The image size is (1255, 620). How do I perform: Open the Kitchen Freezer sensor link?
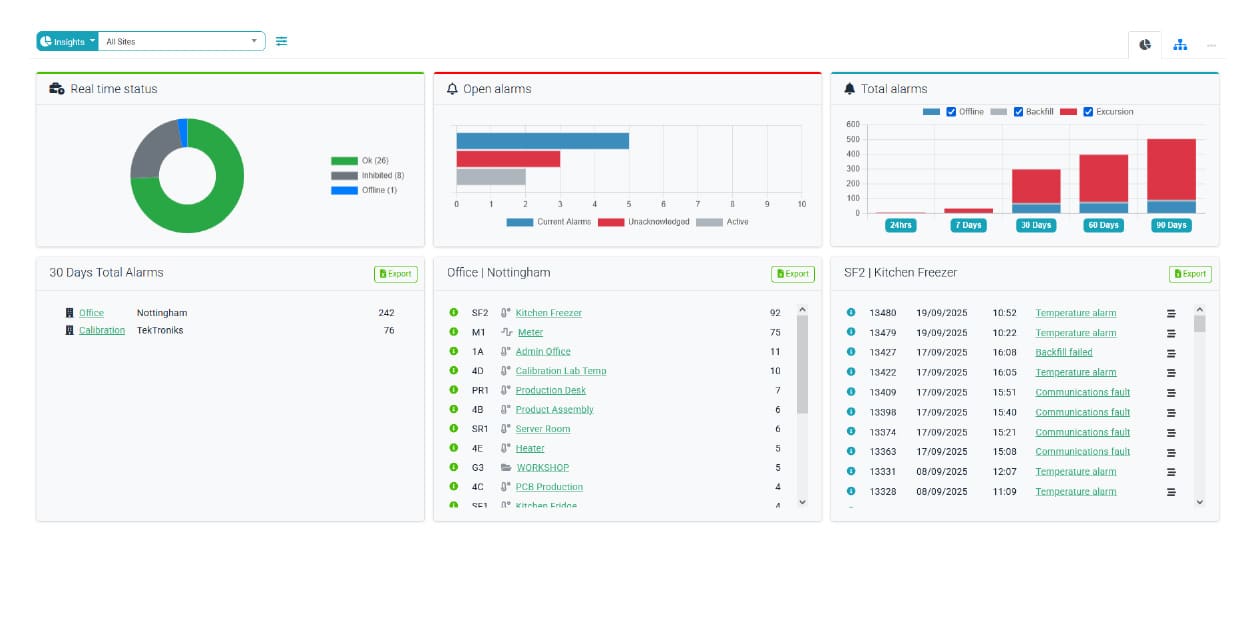[548, 313]
